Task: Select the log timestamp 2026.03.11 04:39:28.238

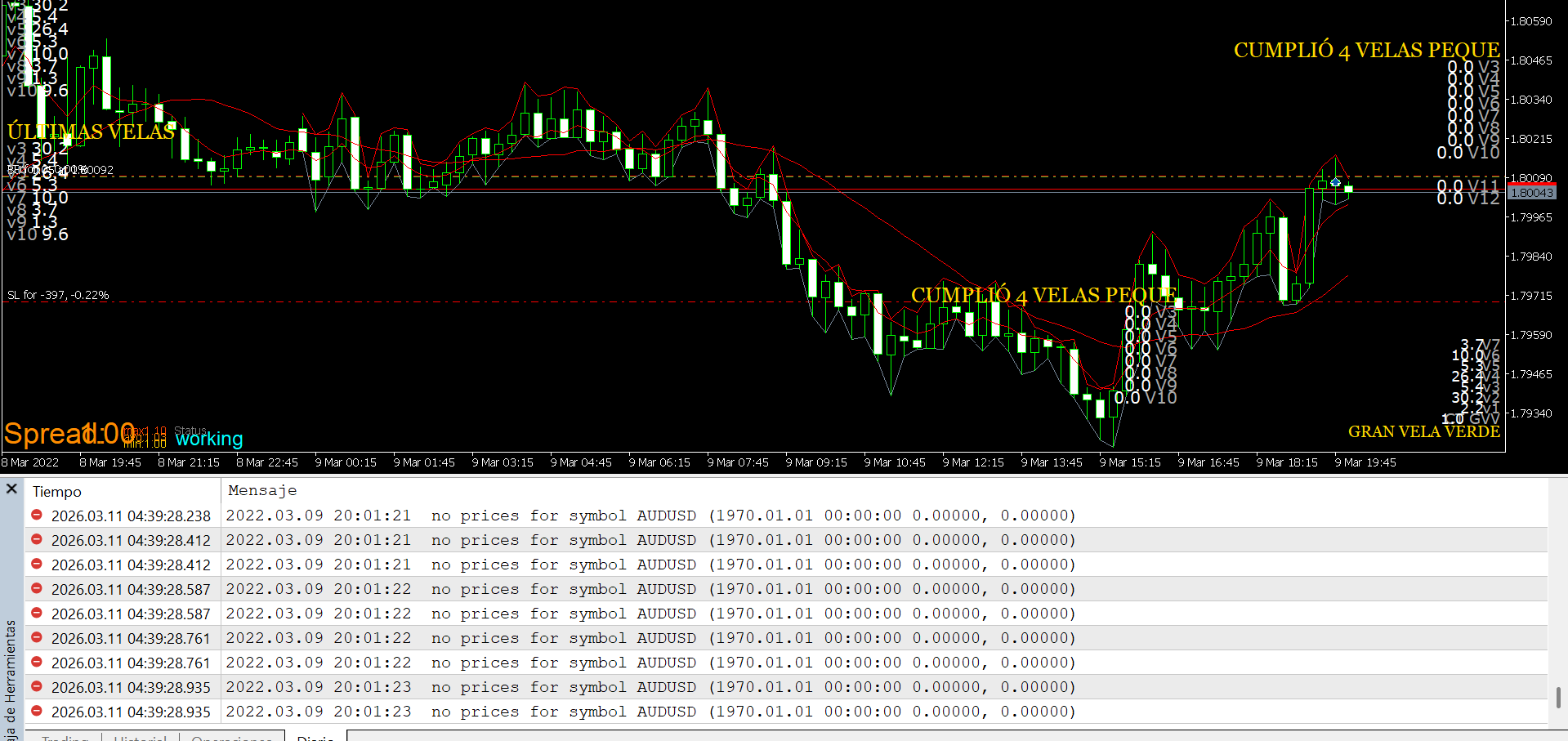Action: pos(131,516)
